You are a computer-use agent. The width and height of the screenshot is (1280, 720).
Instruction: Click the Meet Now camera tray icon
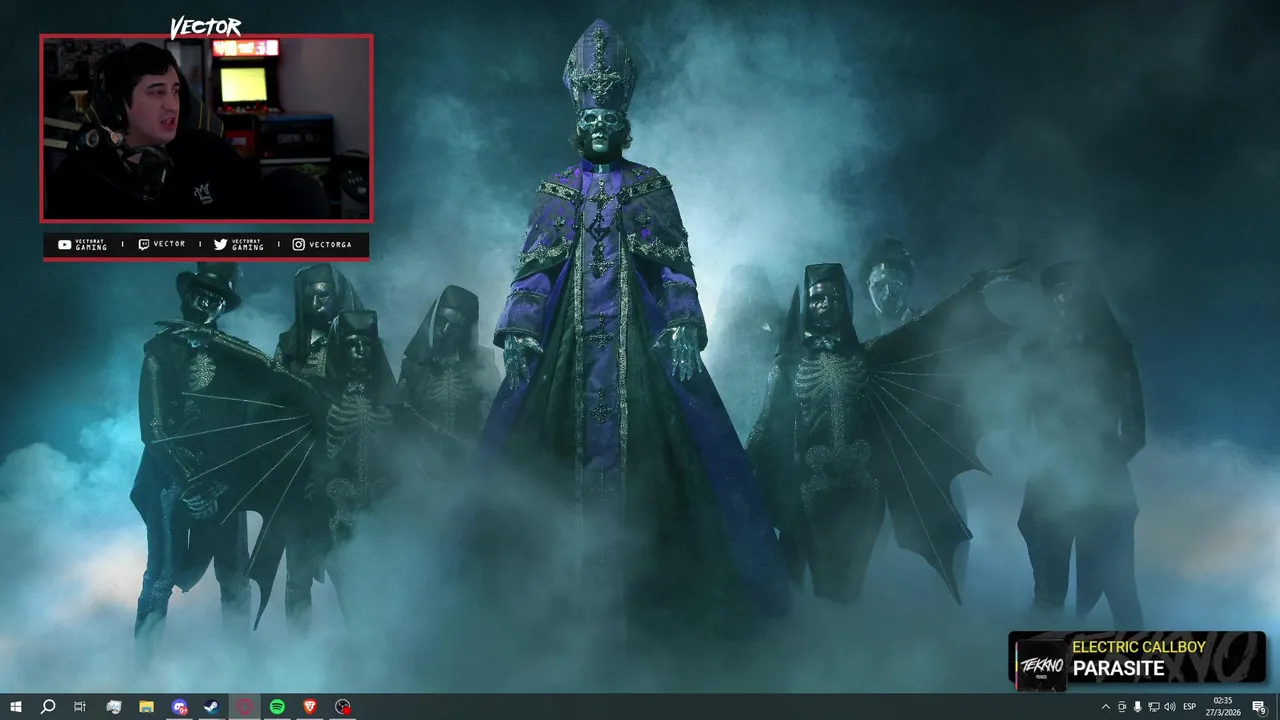1121,707
